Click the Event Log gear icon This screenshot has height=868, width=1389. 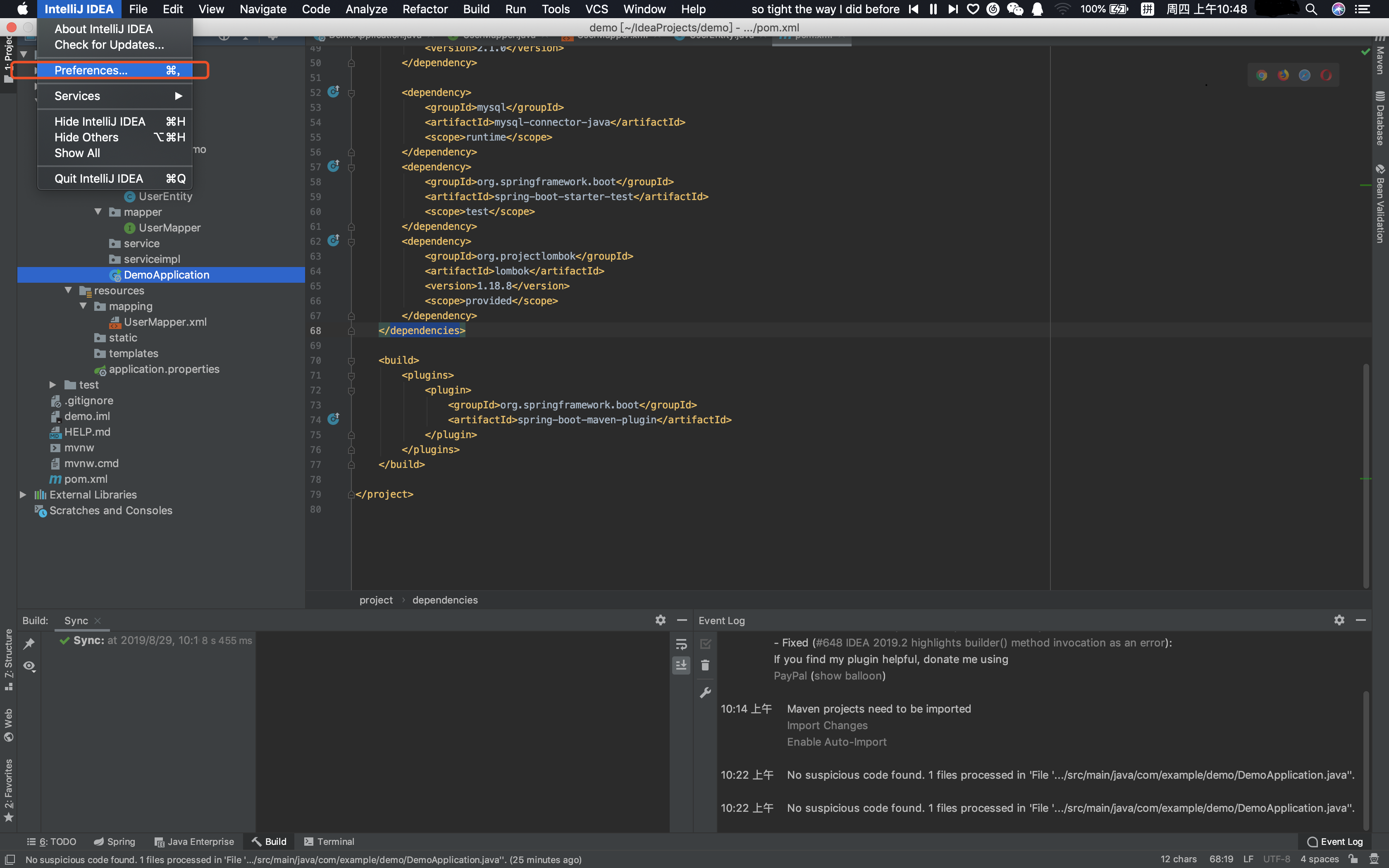point(1339,620)
